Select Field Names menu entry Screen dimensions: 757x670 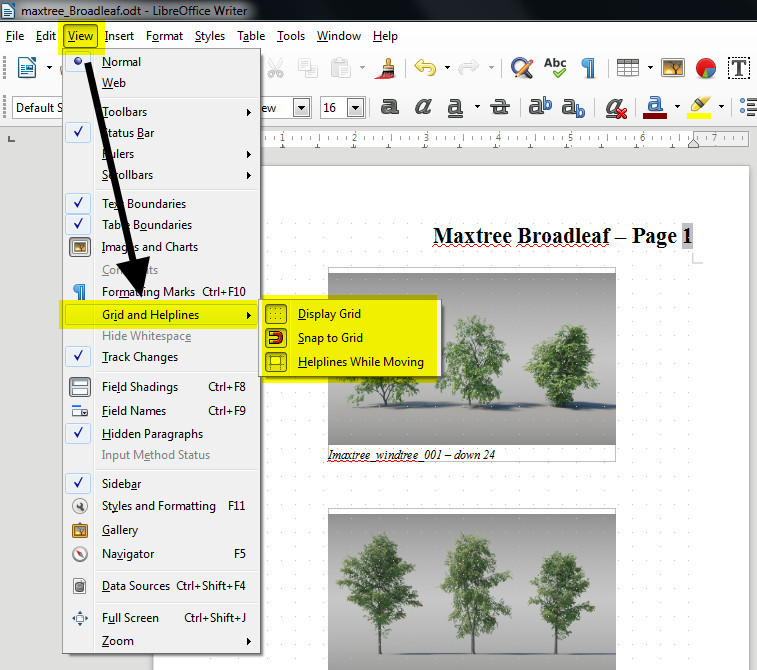pyautogui.click(x=161, y=411)
